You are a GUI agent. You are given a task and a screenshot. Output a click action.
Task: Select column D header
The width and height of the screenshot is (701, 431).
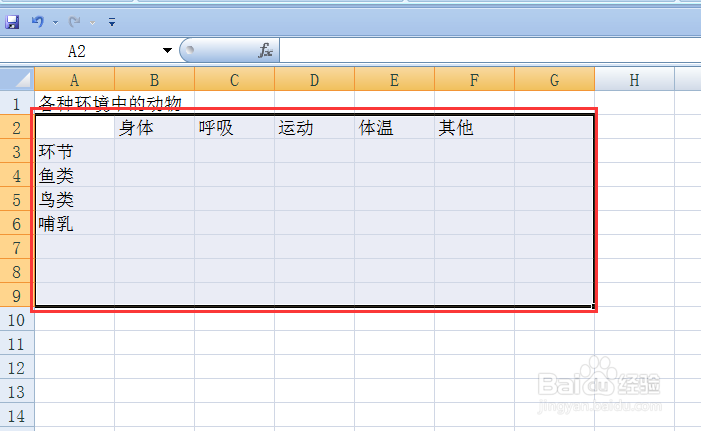coord(314,80)
